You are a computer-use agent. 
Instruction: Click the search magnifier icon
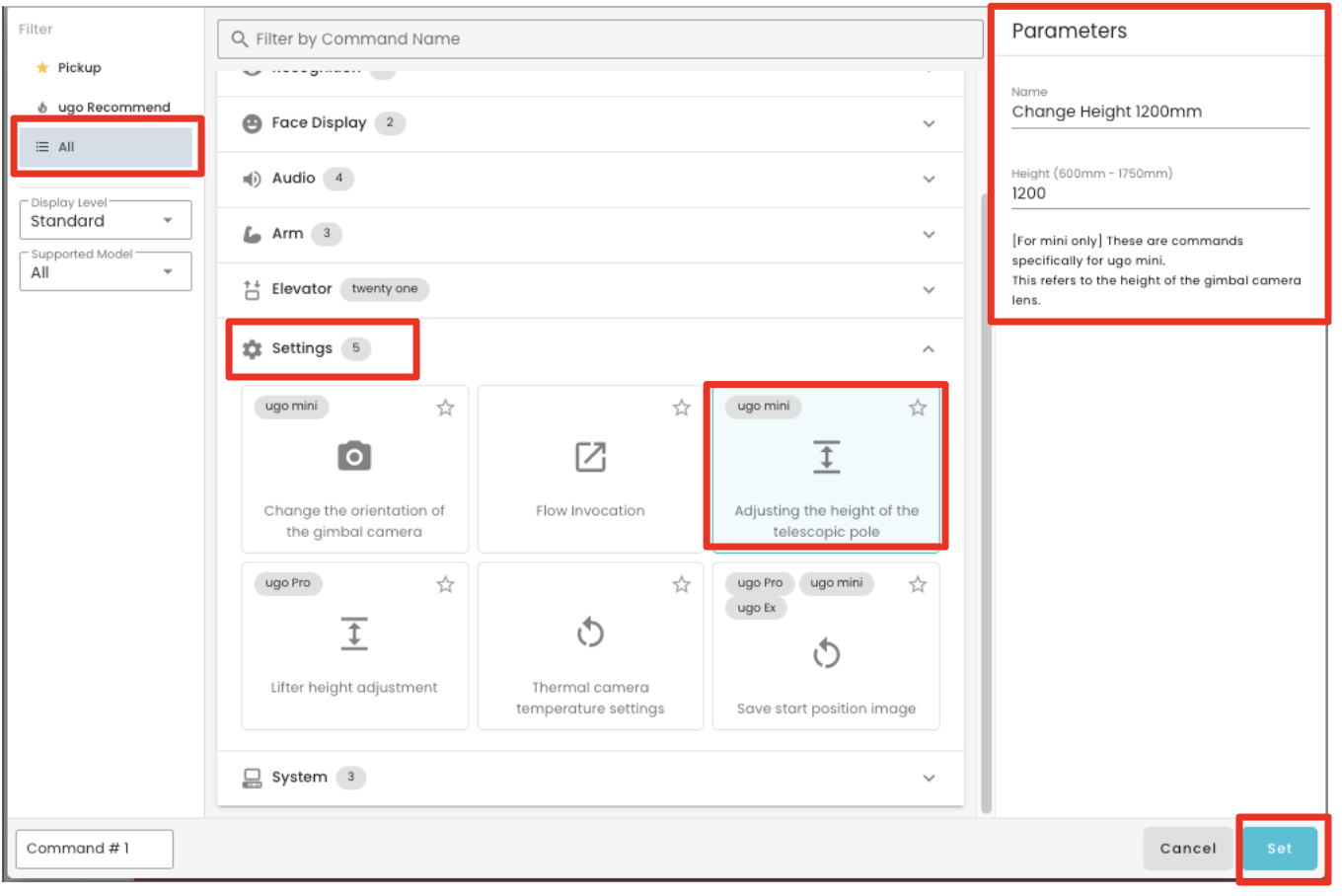point(239,39)
